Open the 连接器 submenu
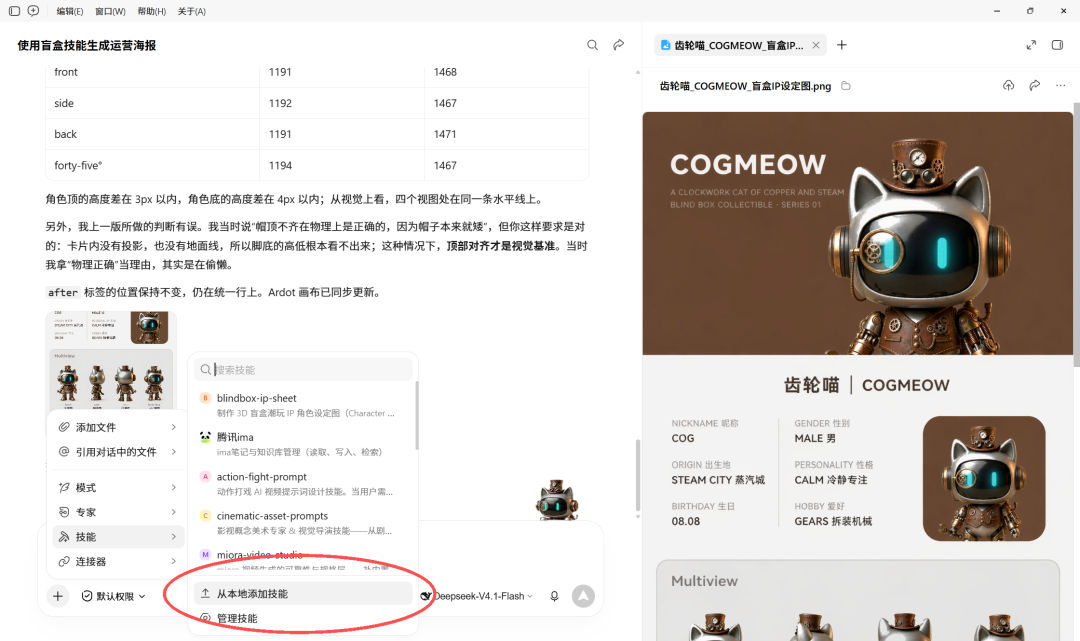 click(x=118, y=562)
